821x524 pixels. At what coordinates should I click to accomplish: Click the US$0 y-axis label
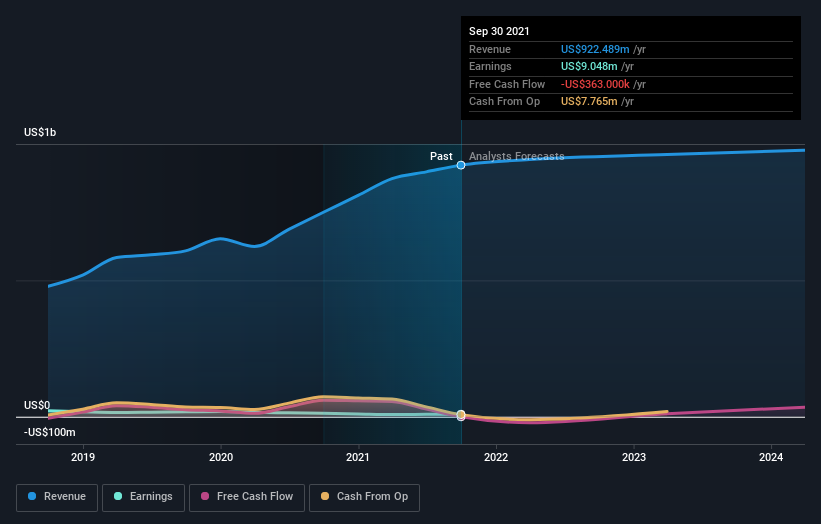point(37,405)
